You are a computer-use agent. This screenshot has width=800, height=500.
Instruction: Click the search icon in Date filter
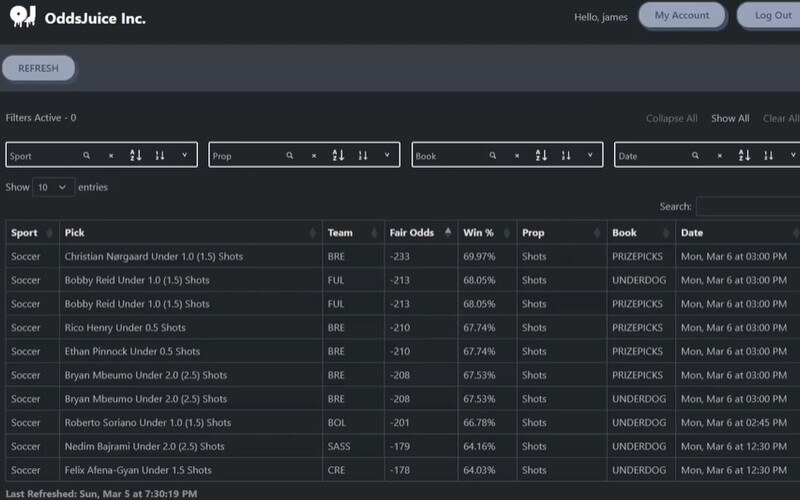(695, 155)
